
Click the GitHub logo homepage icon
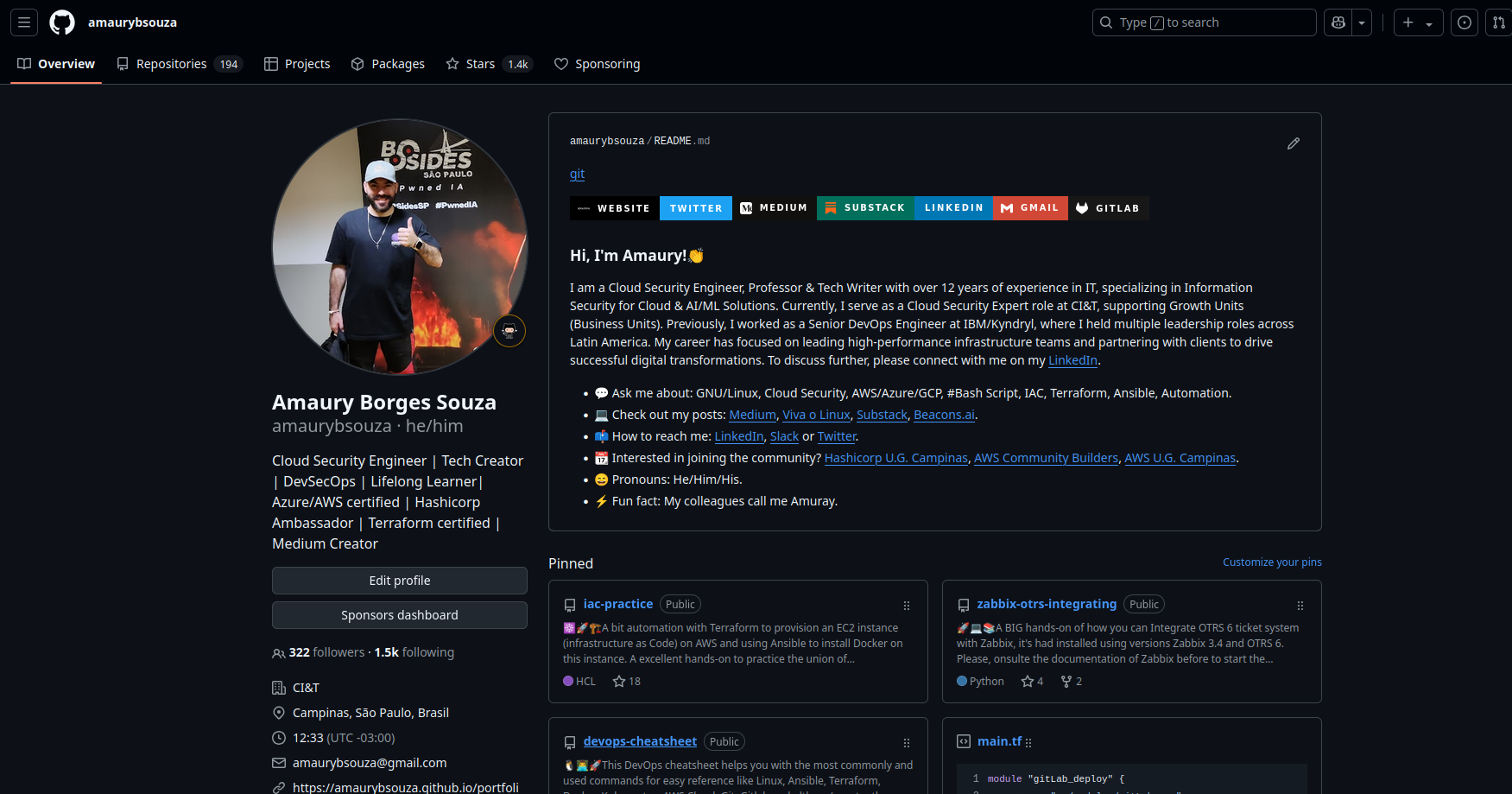pos(62,22)
